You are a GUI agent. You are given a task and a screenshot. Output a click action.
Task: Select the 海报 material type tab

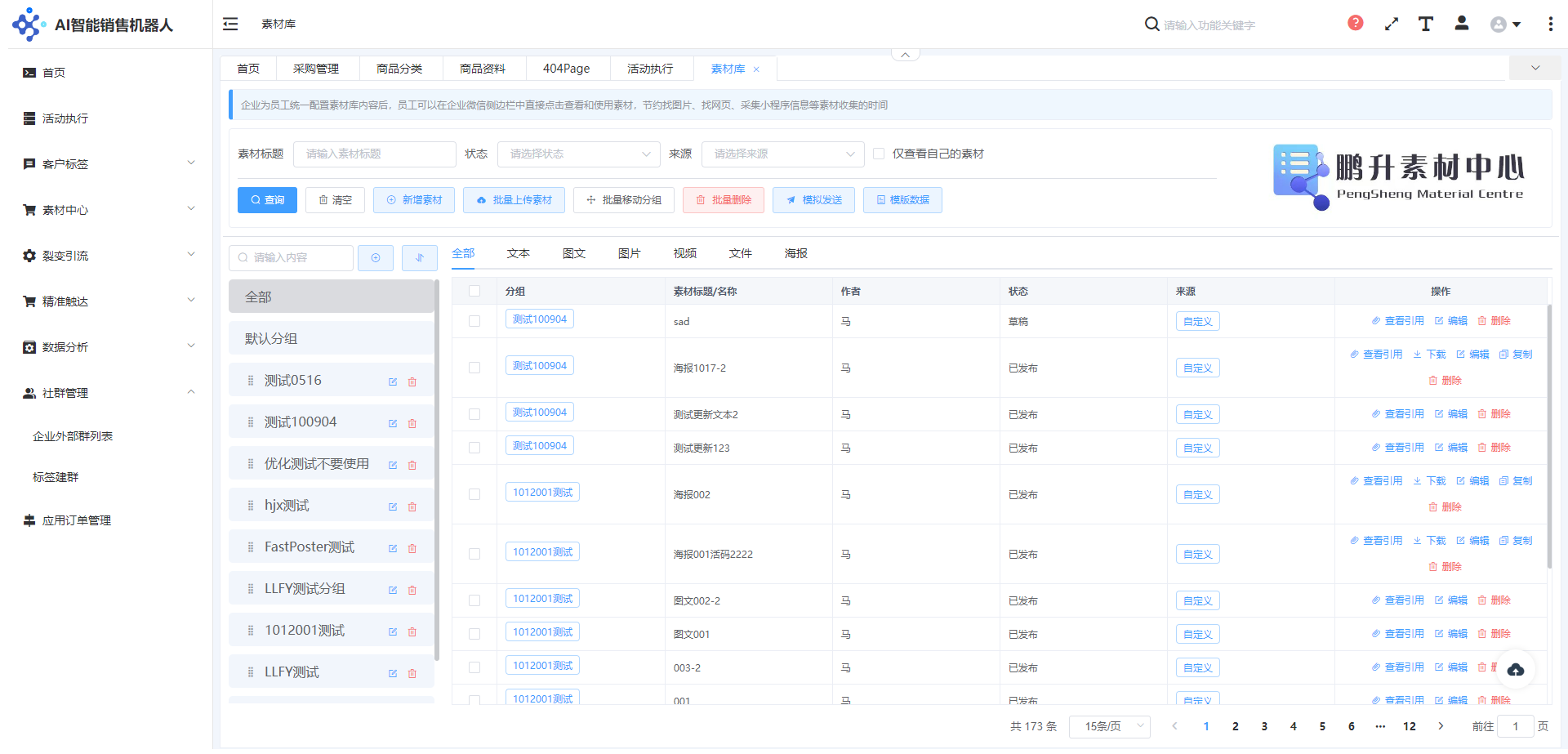tap(796, 253)
